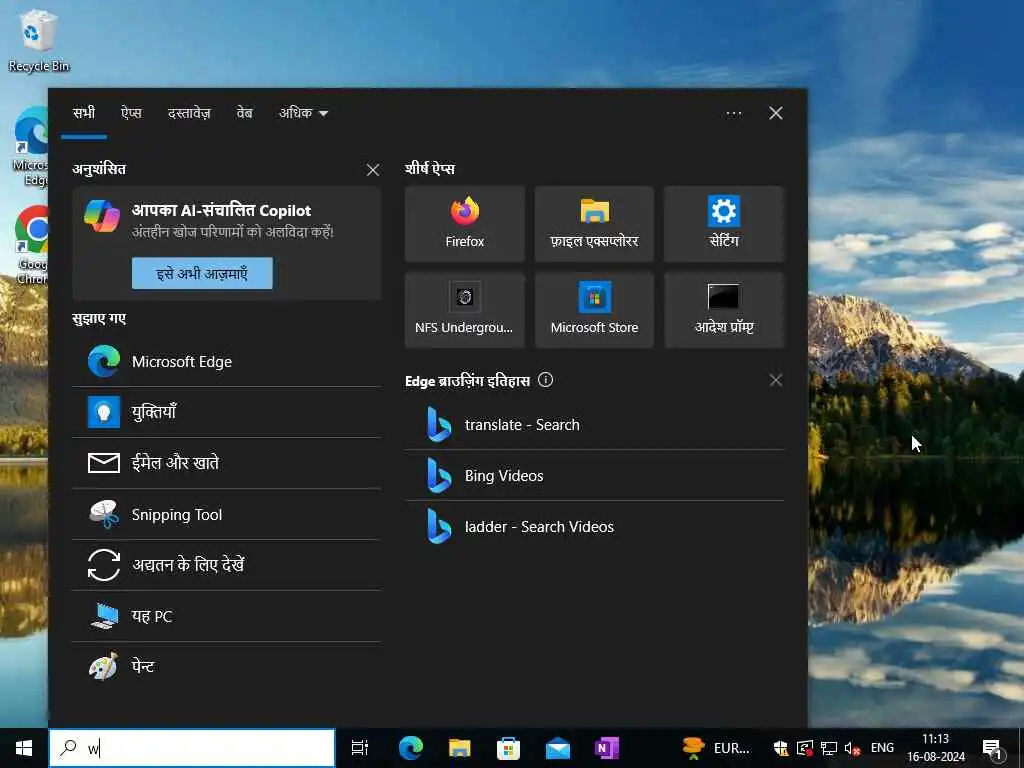Screen dimensions: 1024x768
Task: Select अद्यतन के लिए देखें
Action: coord(227,565)
